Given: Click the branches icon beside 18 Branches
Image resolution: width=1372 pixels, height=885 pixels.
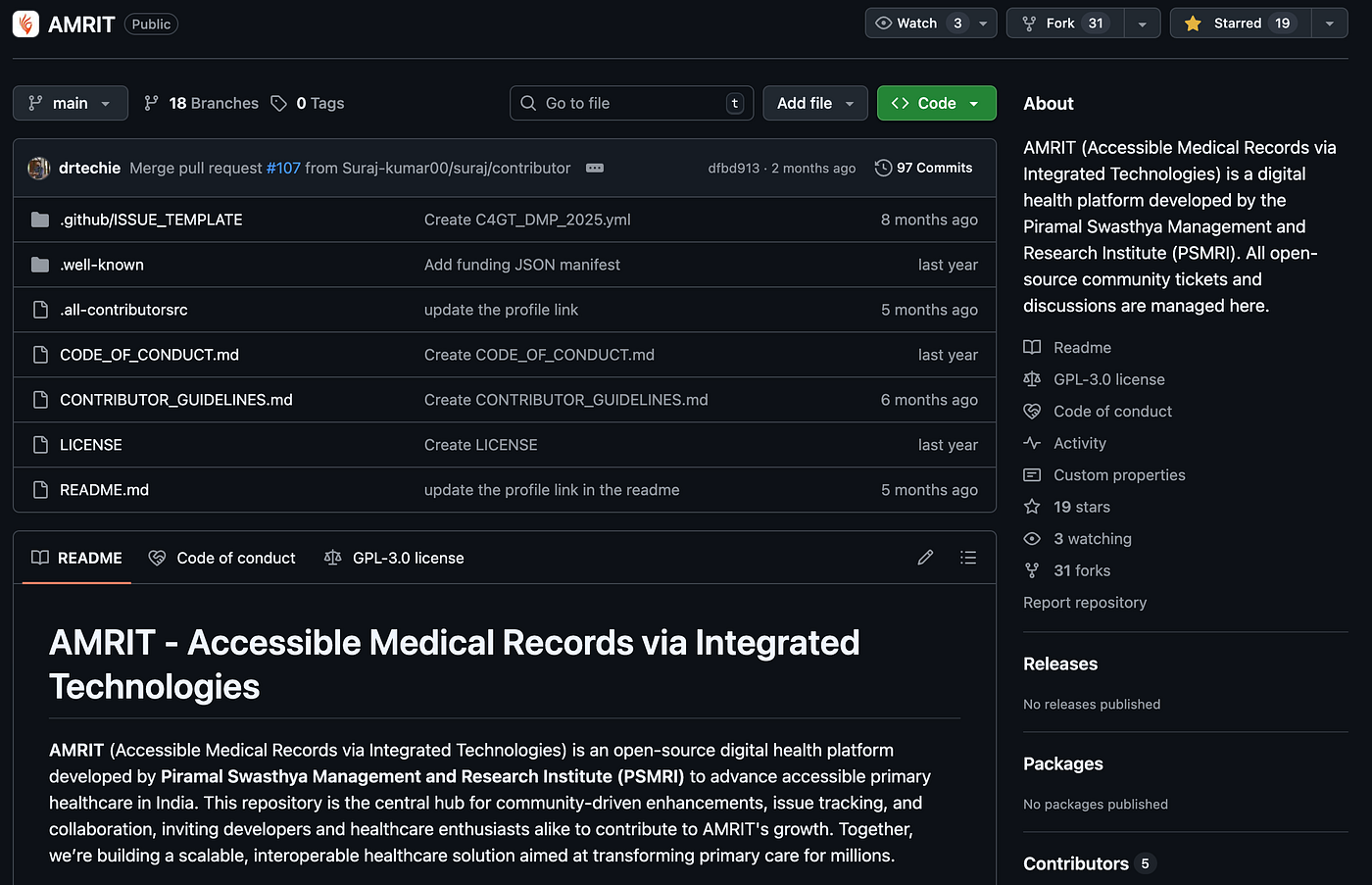Looking at the screenshot, I should pos(151,103).
